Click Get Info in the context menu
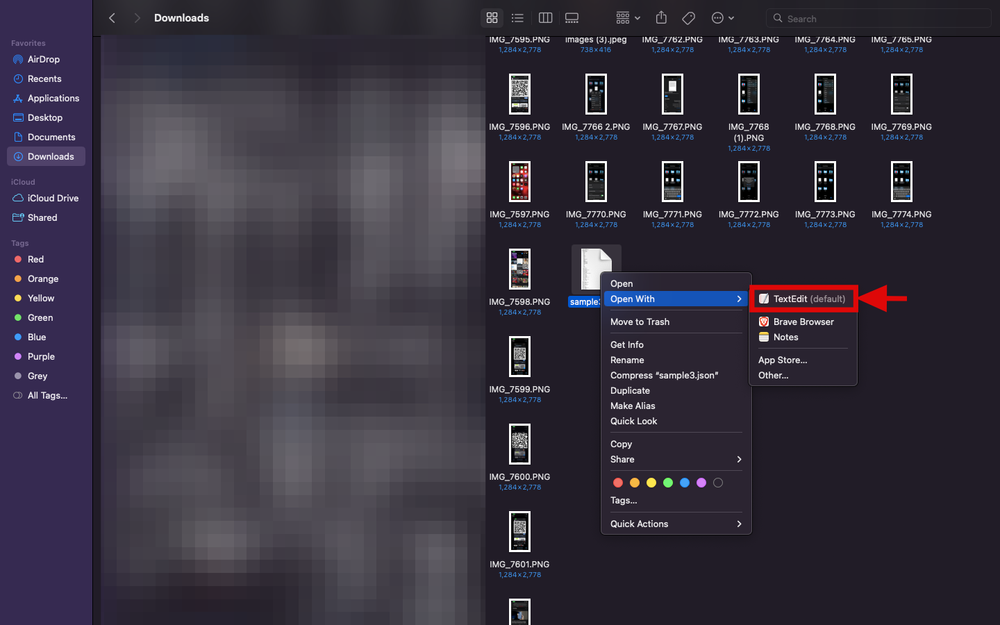Viewport: 1000px width, 625px height. pyautogui.click(x=627, y=344)
